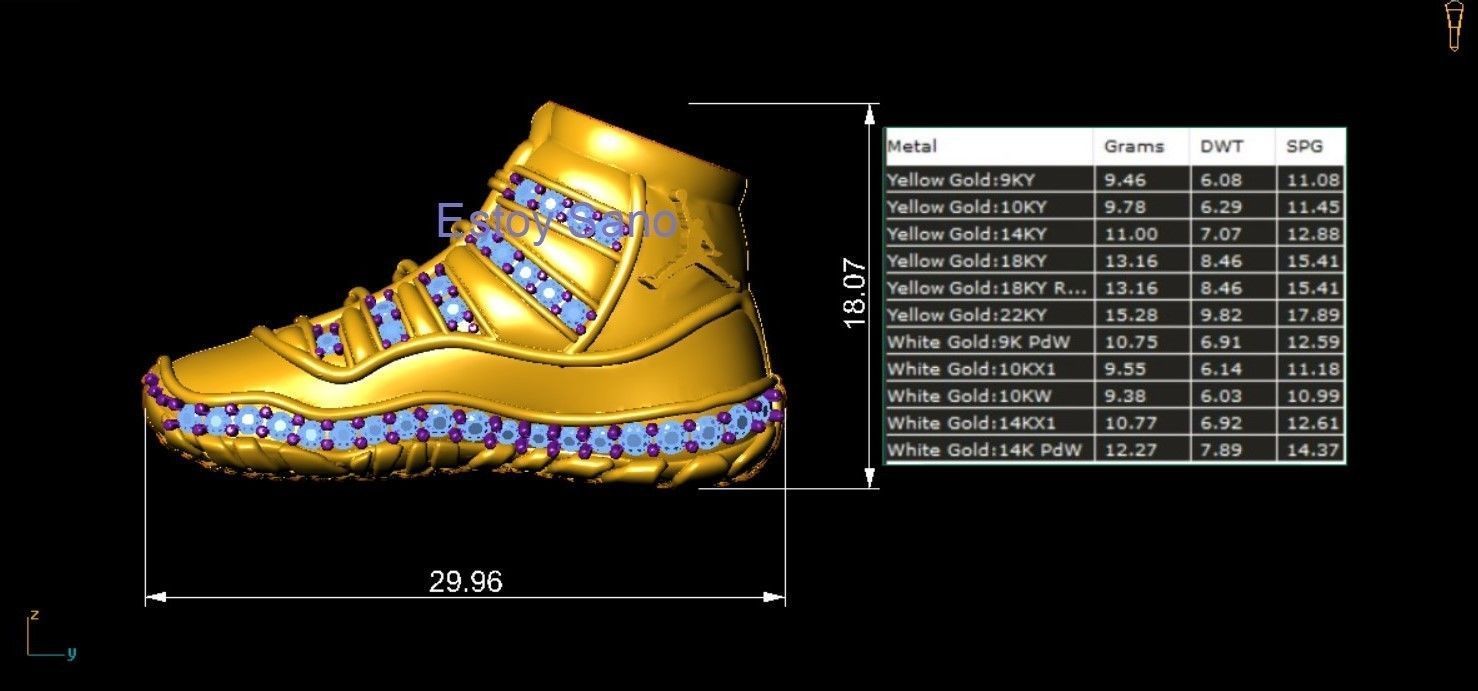Click the 12.61 SPG value
Image resolution: width=1478 pixels, height=691 pixels.
[x=1312, y=423]
